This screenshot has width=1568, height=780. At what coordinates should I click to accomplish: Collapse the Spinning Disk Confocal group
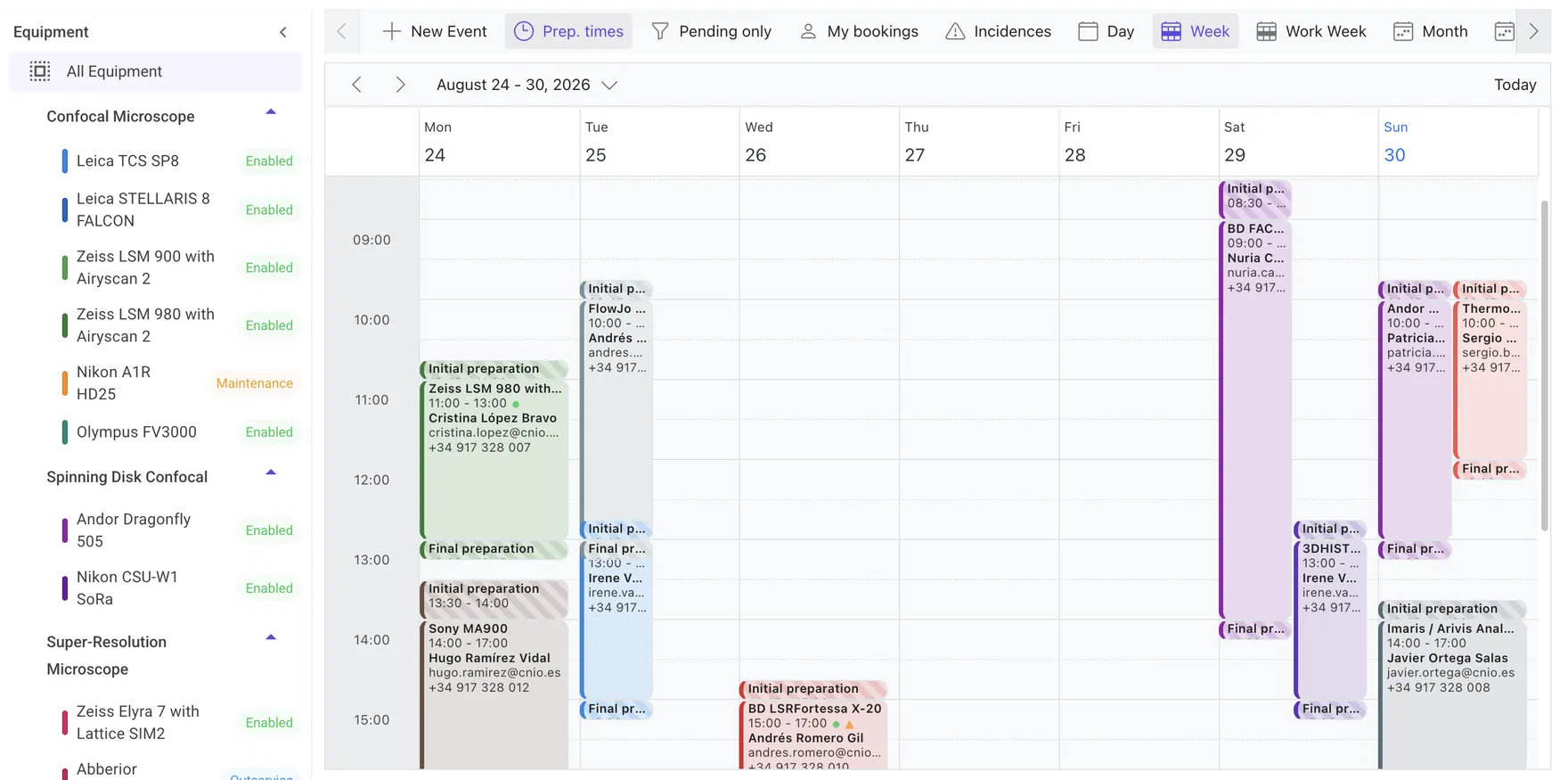coord(271,472)
